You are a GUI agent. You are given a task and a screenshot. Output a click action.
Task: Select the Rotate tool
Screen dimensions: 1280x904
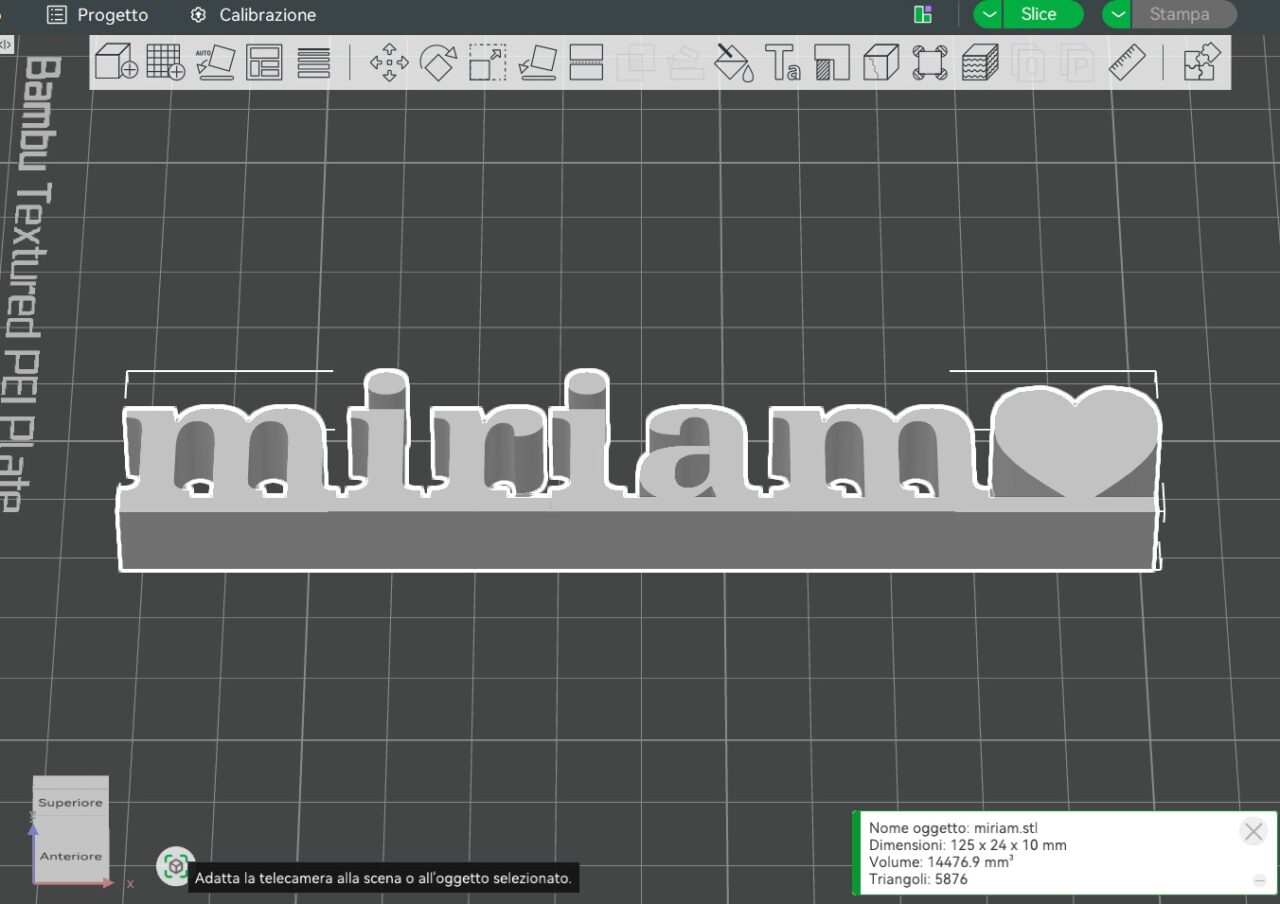pos(438,62)
